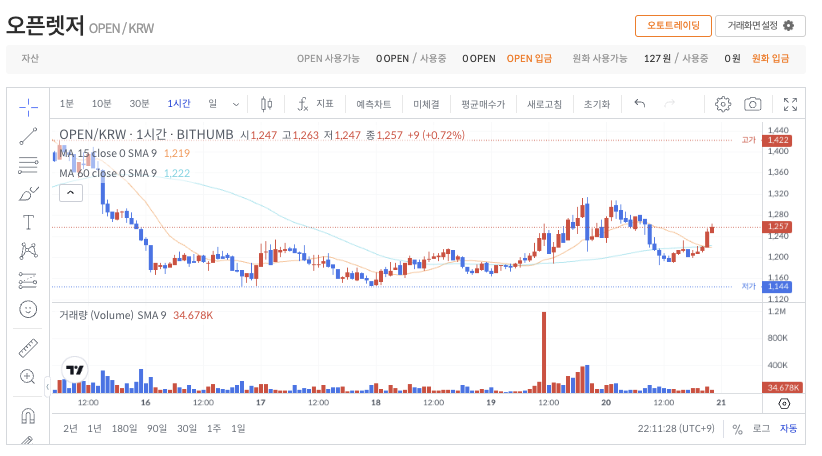Toggle the auto scale option
The height and width of the screenshot is (456, 822).
click(x=789, y=429)
